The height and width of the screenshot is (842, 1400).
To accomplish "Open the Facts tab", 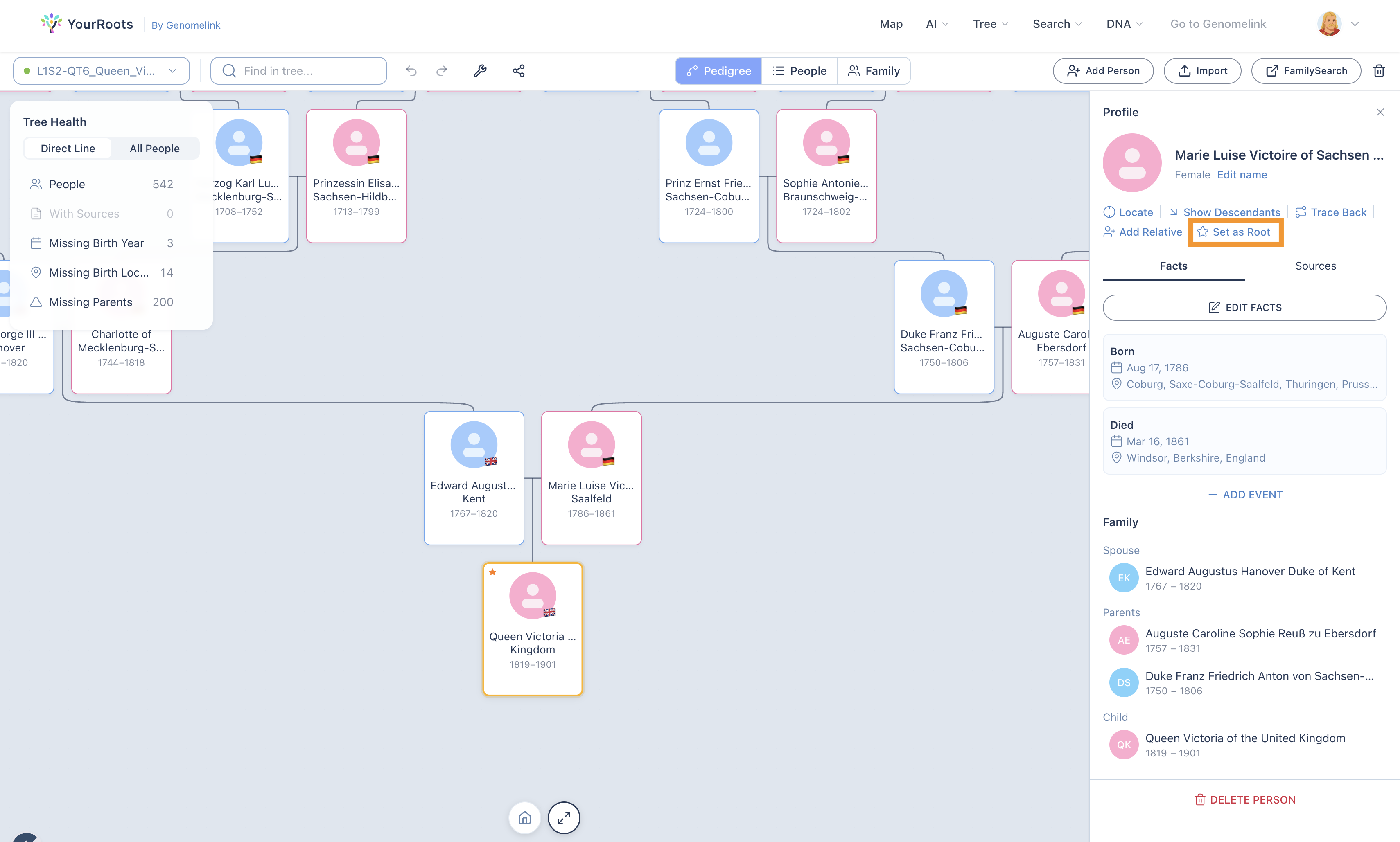I will point(1174,266).
